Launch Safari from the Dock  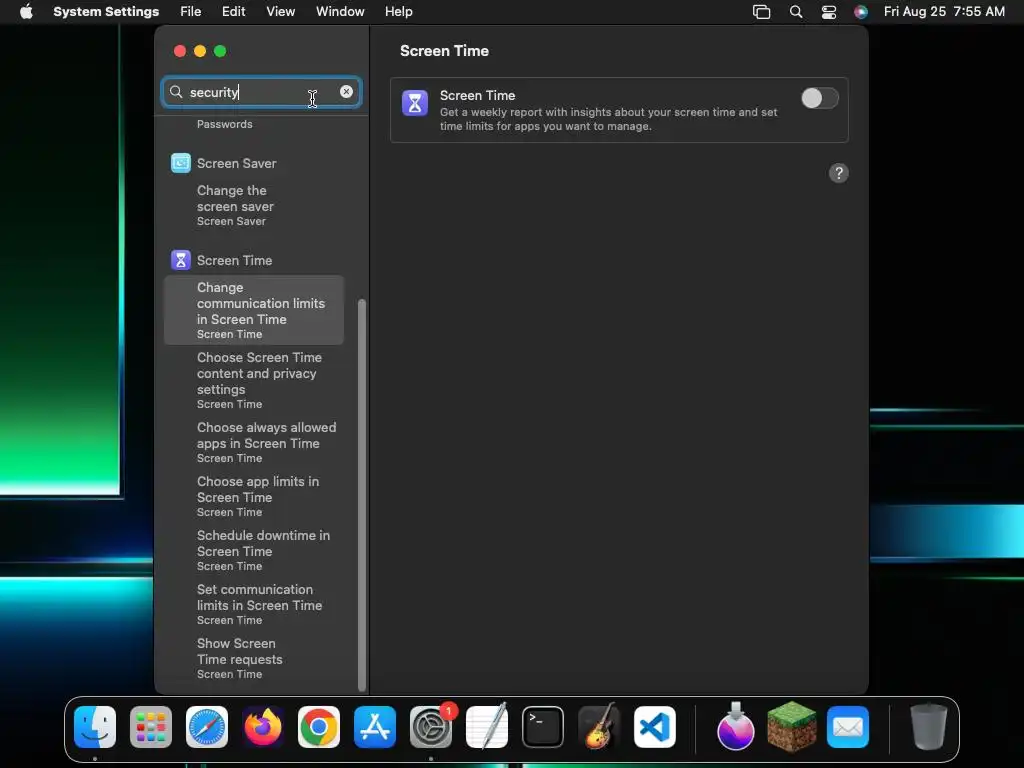click(x=207, y=727)
